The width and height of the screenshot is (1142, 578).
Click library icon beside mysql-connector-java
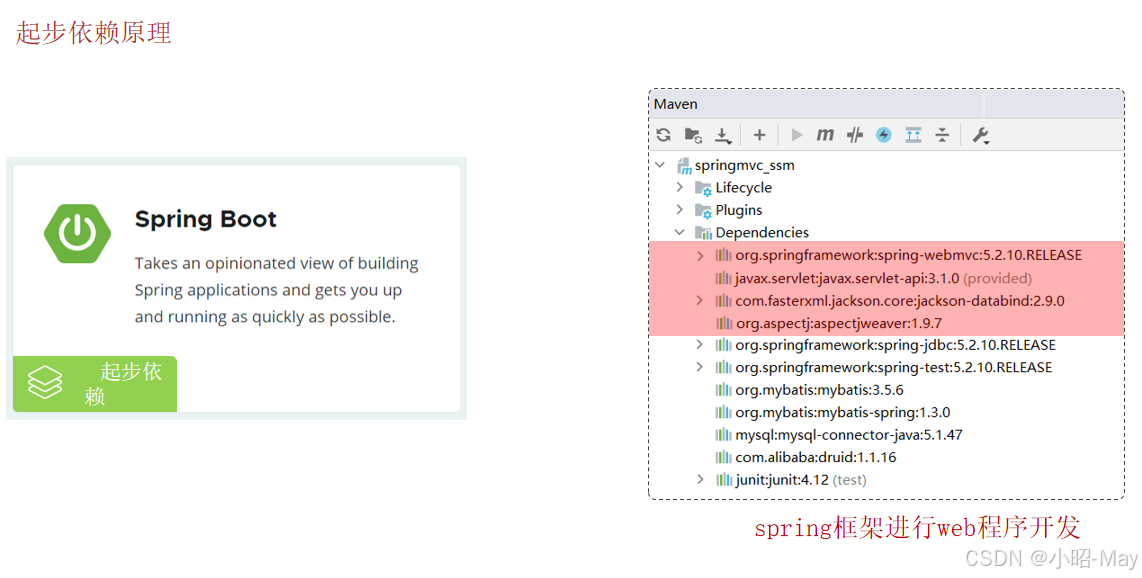723,435
